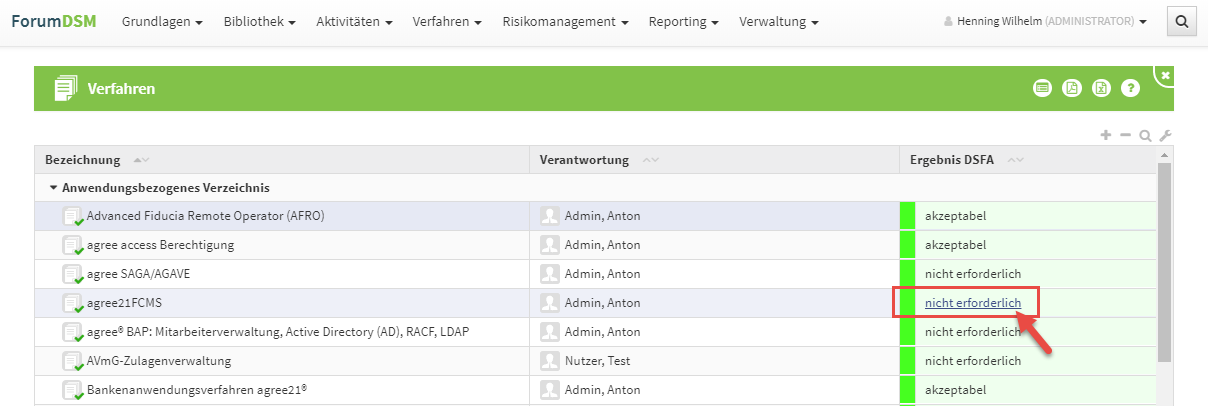1208x406 pixels.
Task: Click the top-right search button
Action: (x=1182, y=21)
